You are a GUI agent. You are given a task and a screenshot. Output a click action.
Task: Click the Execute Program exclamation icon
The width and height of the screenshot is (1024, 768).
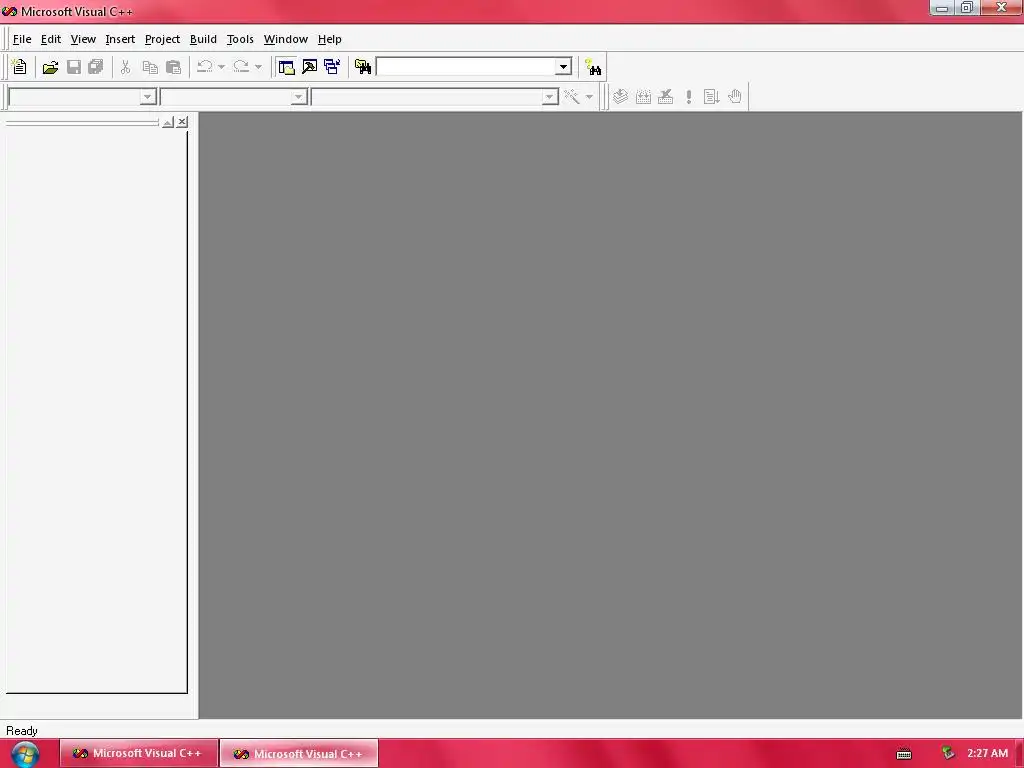click(x=689, y=97)
